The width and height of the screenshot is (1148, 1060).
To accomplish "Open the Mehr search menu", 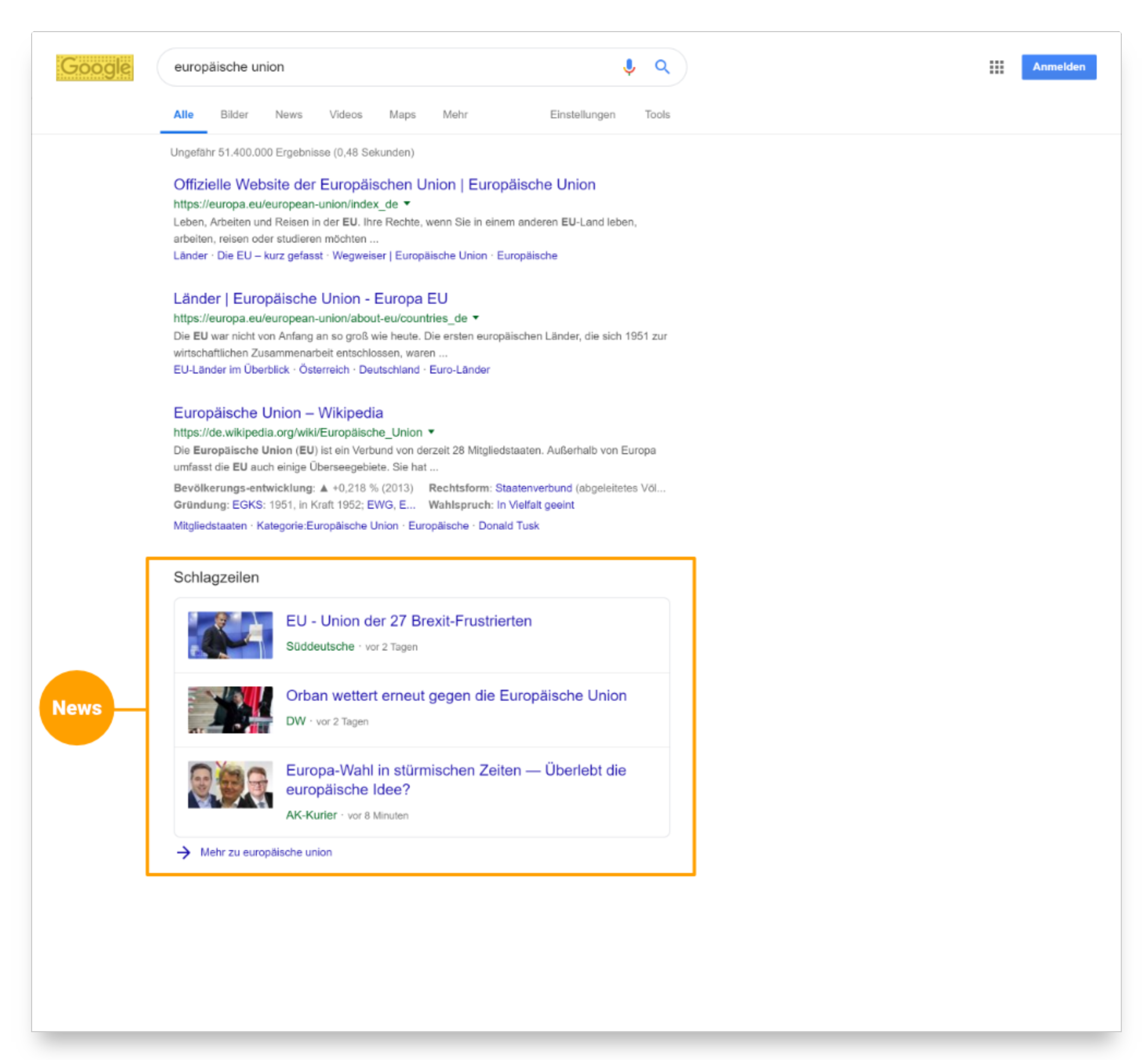I will (x=455, y=115).
